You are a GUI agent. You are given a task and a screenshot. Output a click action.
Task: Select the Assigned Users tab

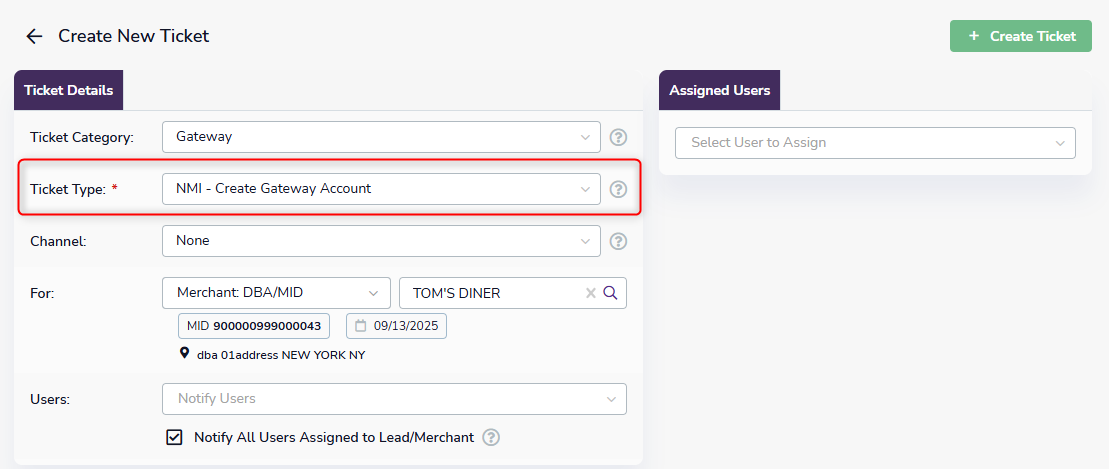[x=719, y=90]
